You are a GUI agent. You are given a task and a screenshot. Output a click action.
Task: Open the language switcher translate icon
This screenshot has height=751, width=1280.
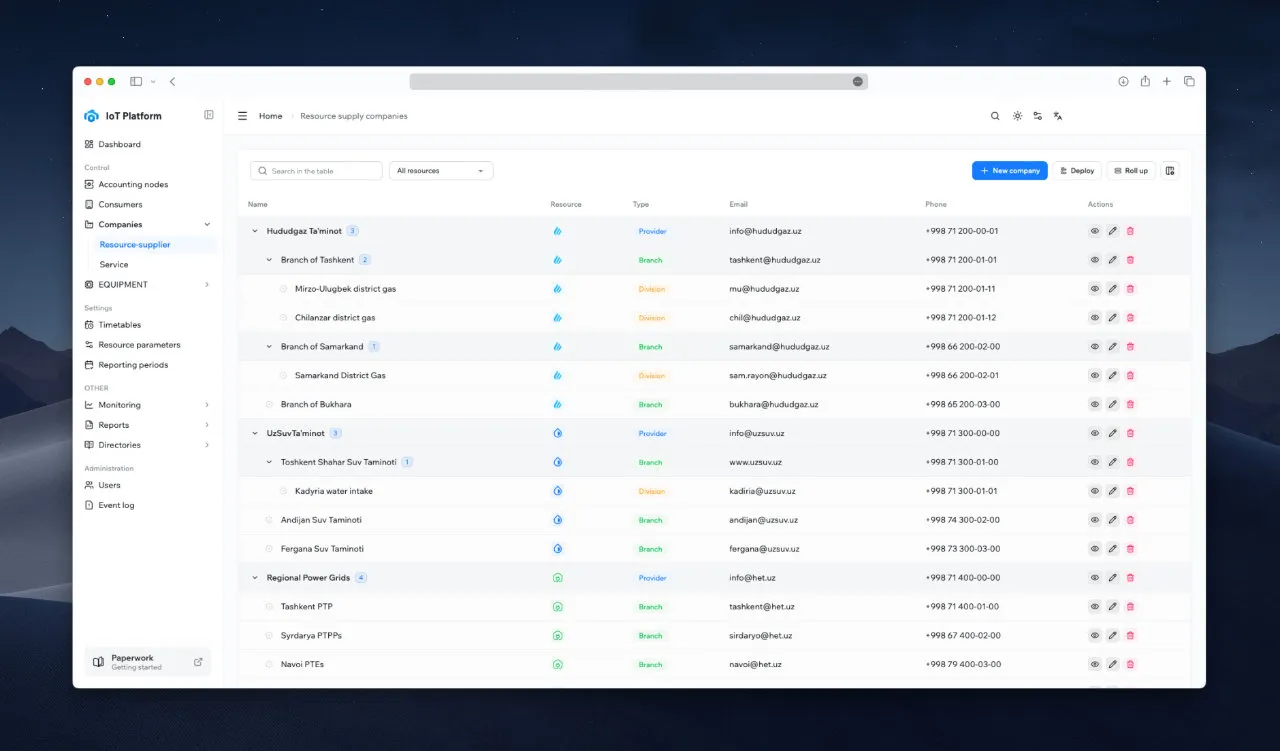coord(1058,116)
